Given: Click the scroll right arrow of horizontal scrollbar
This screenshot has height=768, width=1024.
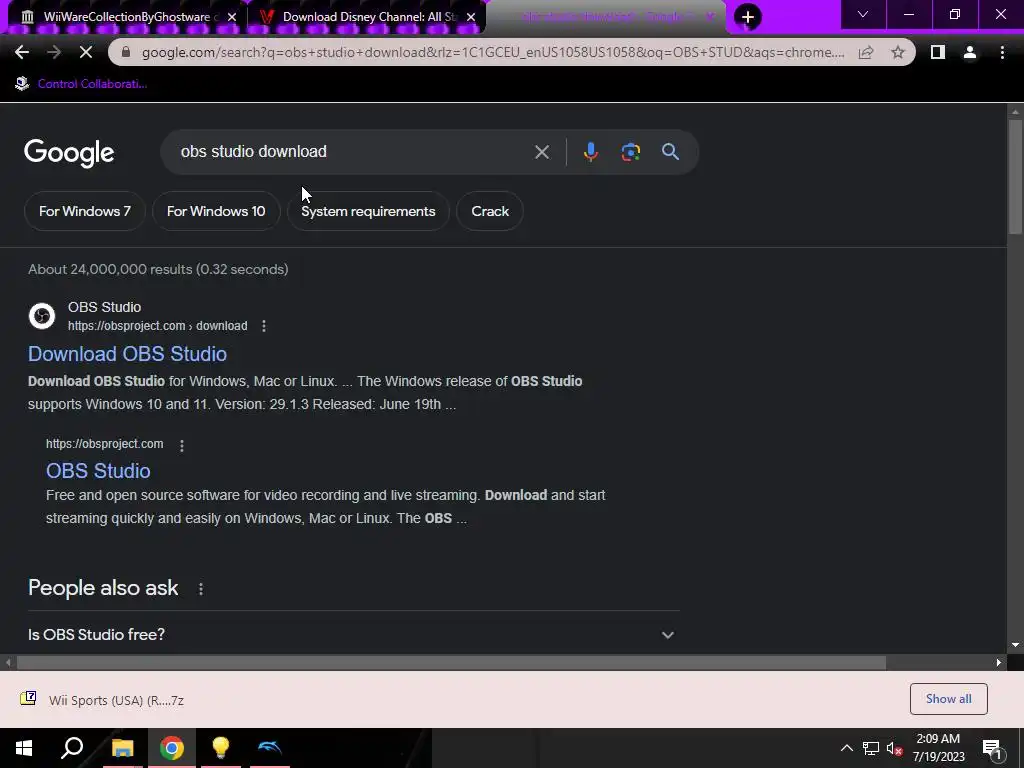Looking at the screenshot, I should click(x=999, y=662).
